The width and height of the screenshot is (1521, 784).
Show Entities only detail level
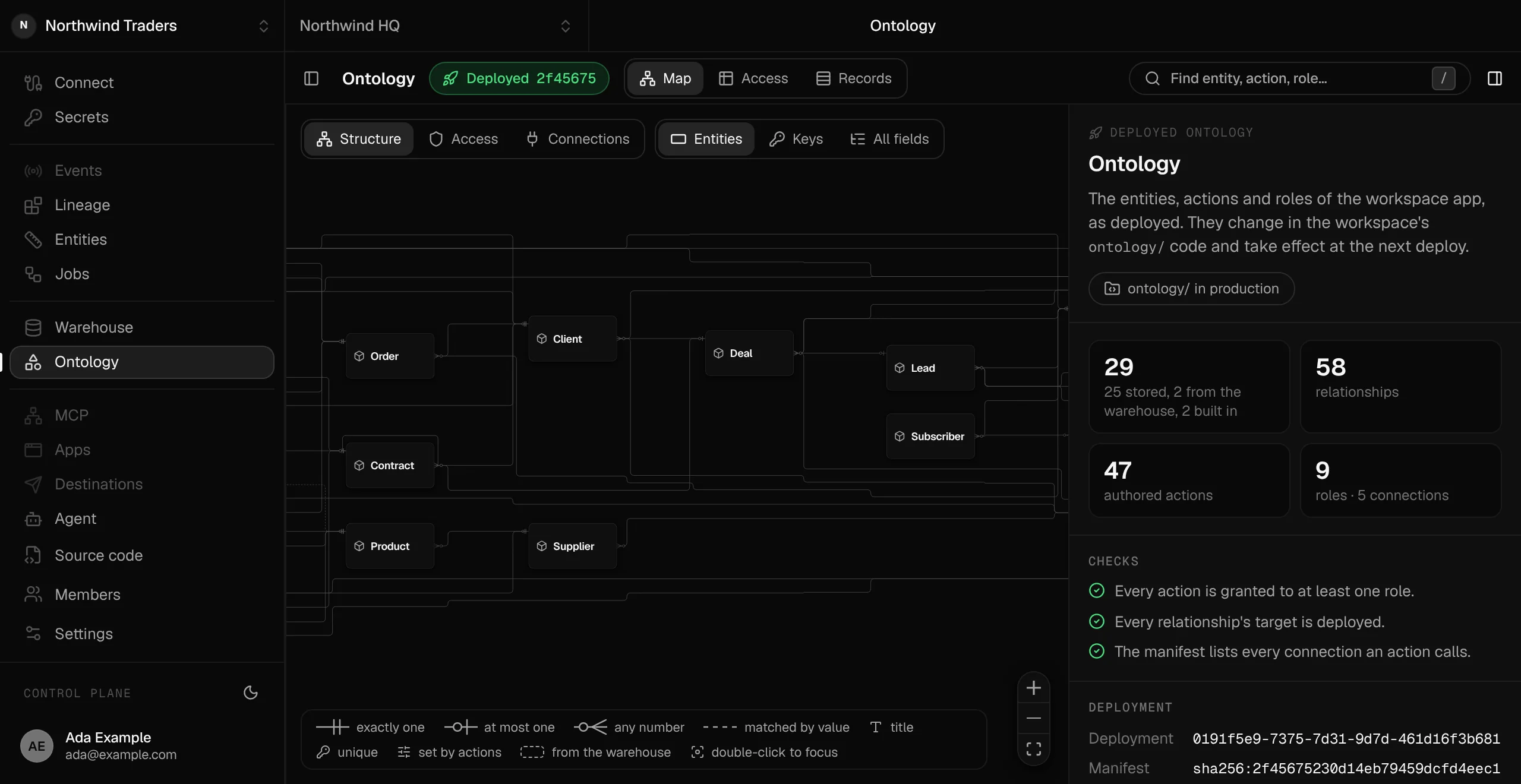[706, 139]
